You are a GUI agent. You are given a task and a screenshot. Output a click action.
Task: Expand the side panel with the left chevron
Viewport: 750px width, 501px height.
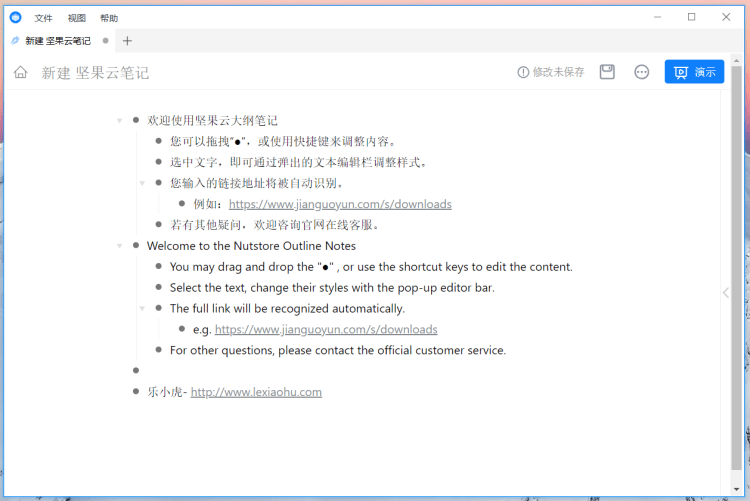(x=726, y=293)
